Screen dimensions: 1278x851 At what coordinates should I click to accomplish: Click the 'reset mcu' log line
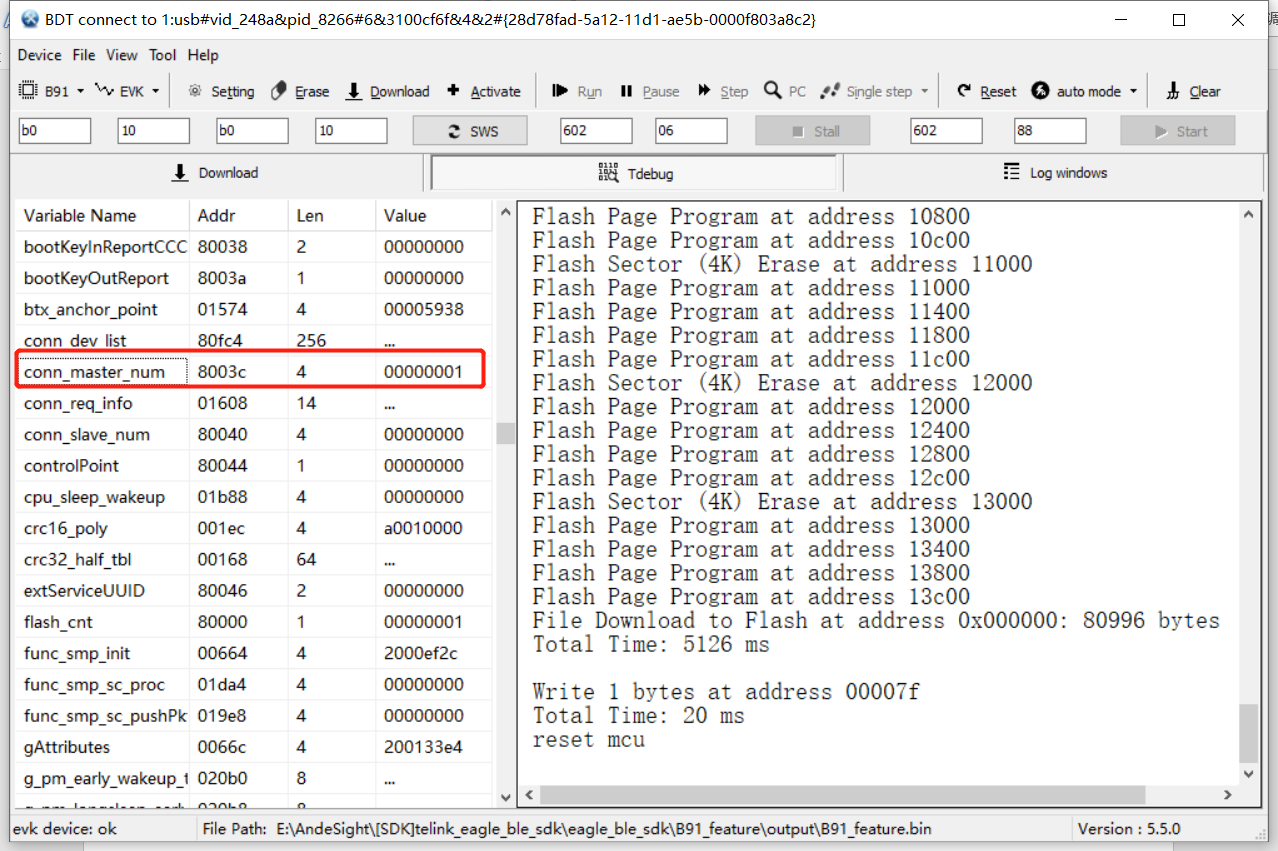[x=588, y=740]
